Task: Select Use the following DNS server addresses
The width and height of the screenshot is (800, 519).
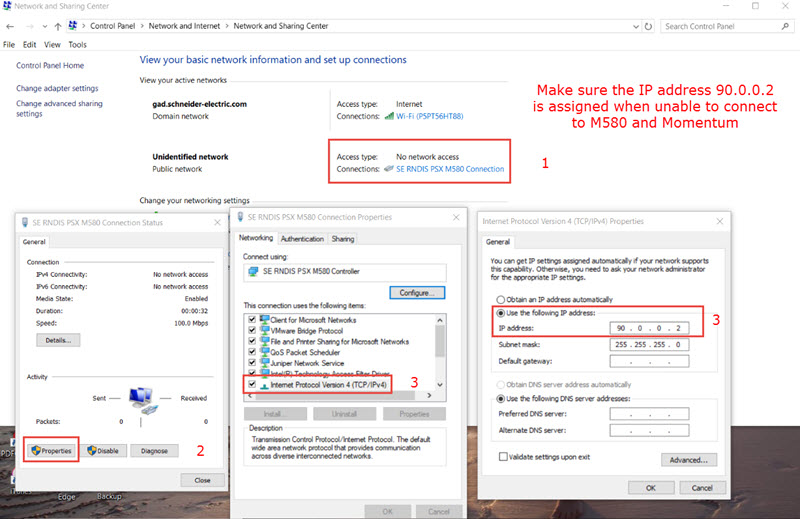Action: tap(501, 399)
